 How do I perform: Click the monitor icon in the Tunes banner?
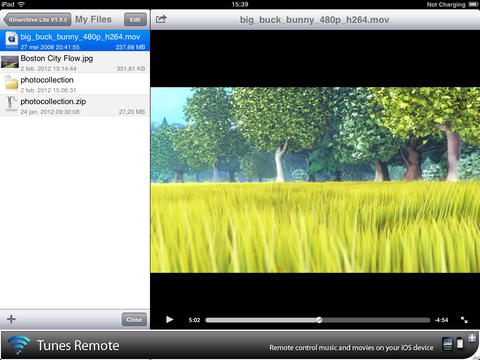(448, 343)
